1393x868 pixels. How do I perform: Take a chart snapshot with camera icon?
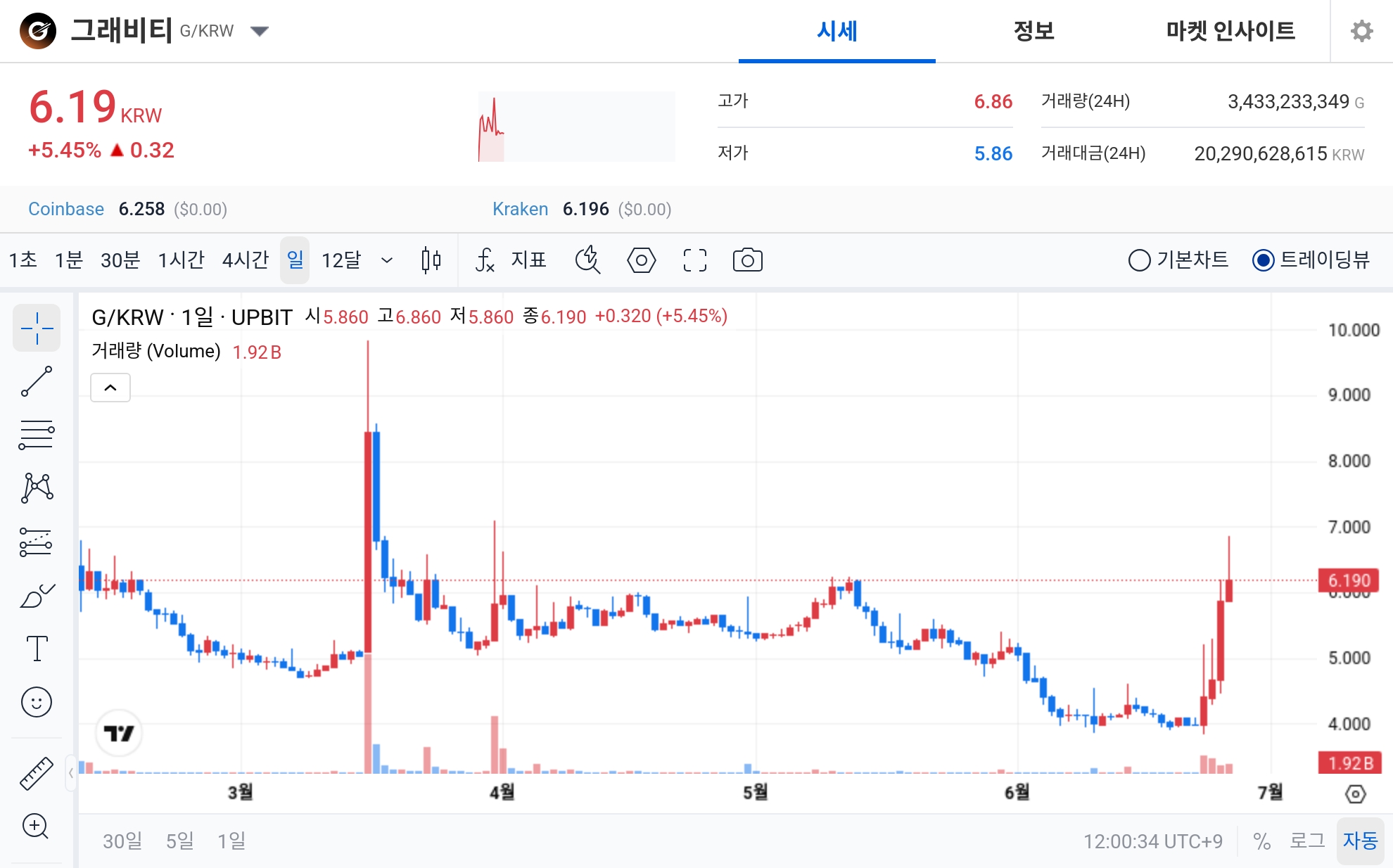[x=747, y=260]
